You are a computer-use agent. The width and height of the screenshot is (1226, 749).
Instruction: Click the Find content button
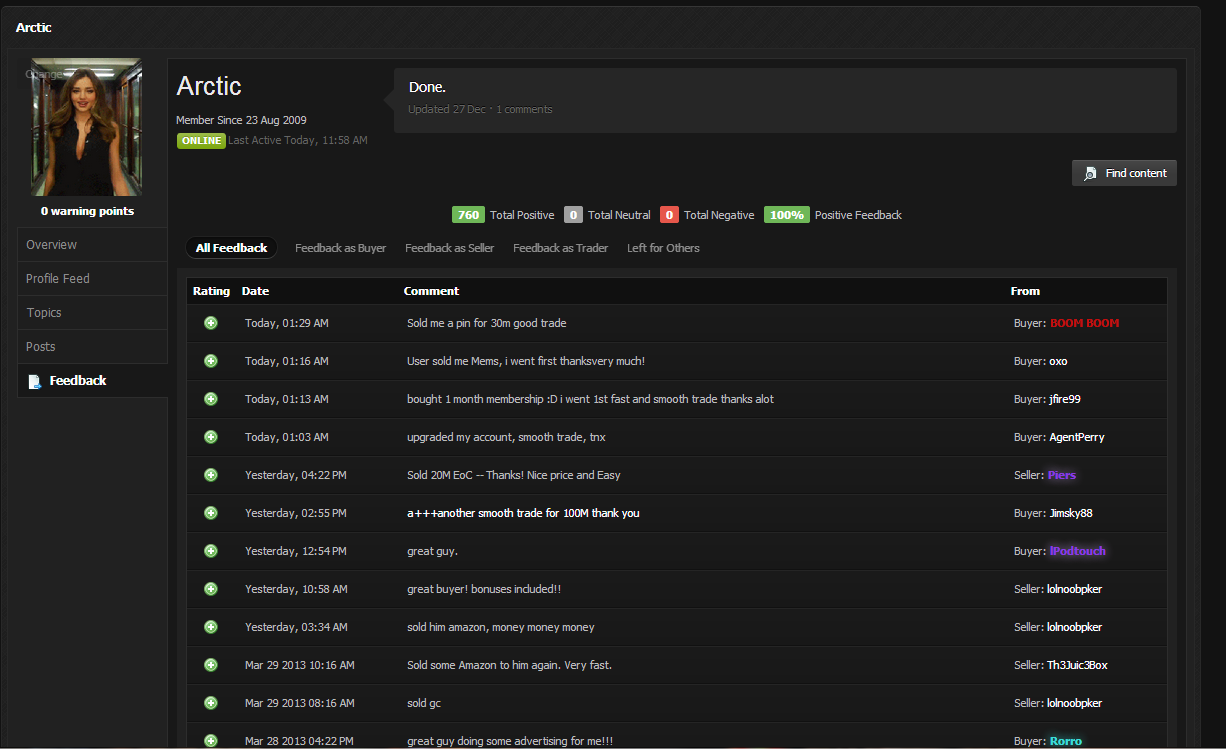pyautogui.click(x=1124, y=173)
